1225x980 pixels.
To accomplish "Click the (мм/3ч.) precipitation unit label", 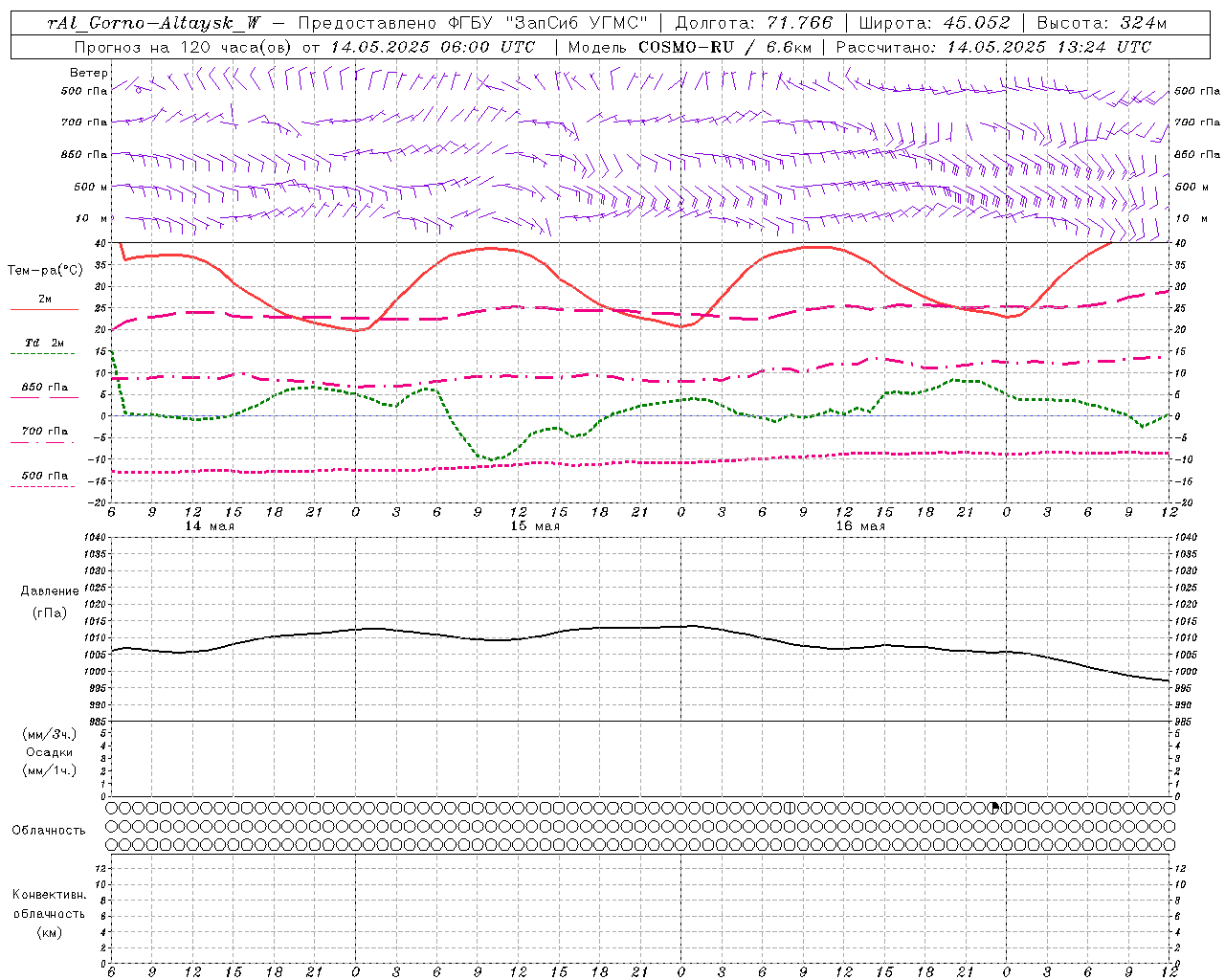I will tap(50, 734).
